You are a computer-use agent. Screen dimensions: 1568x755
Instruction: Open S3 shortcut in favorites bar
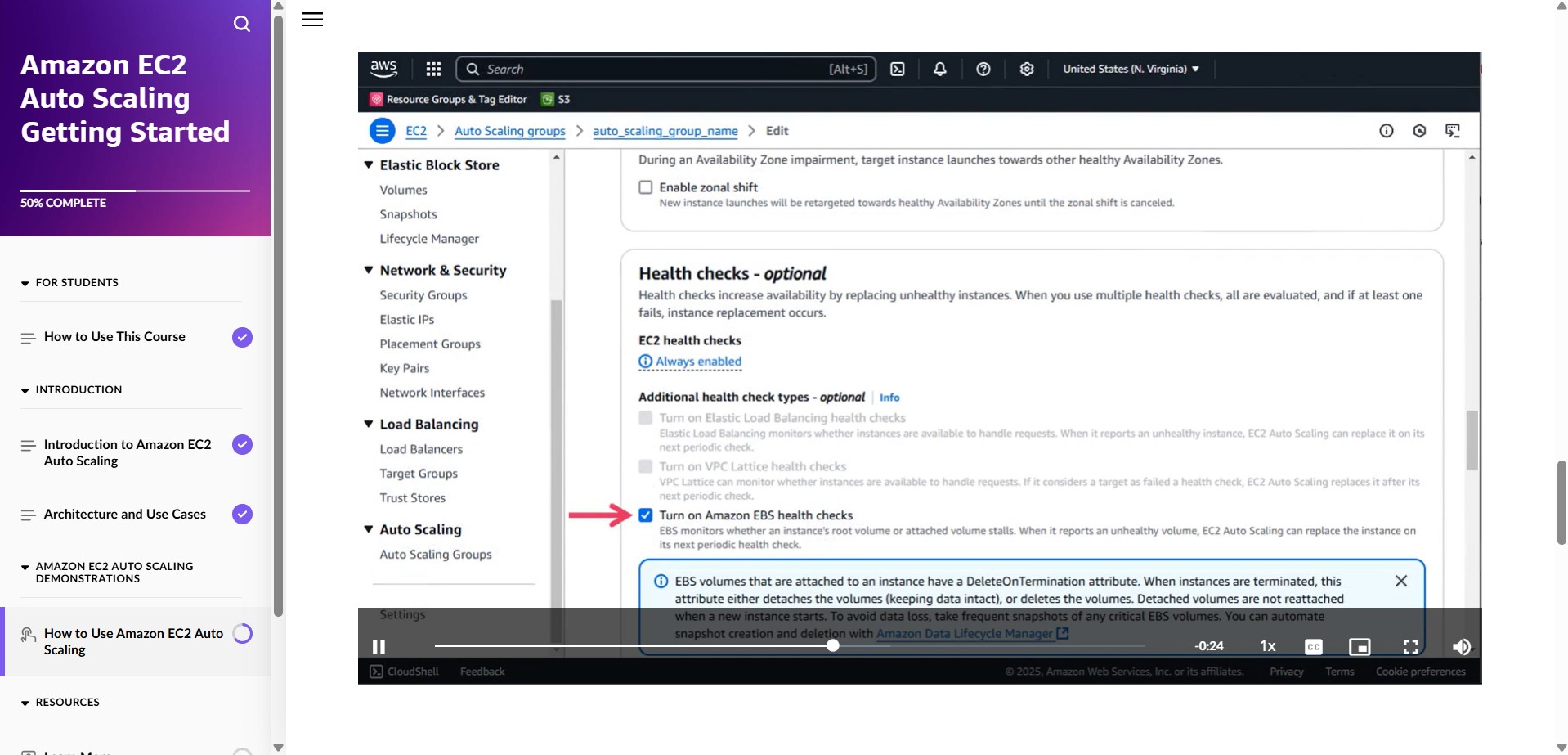556,99
